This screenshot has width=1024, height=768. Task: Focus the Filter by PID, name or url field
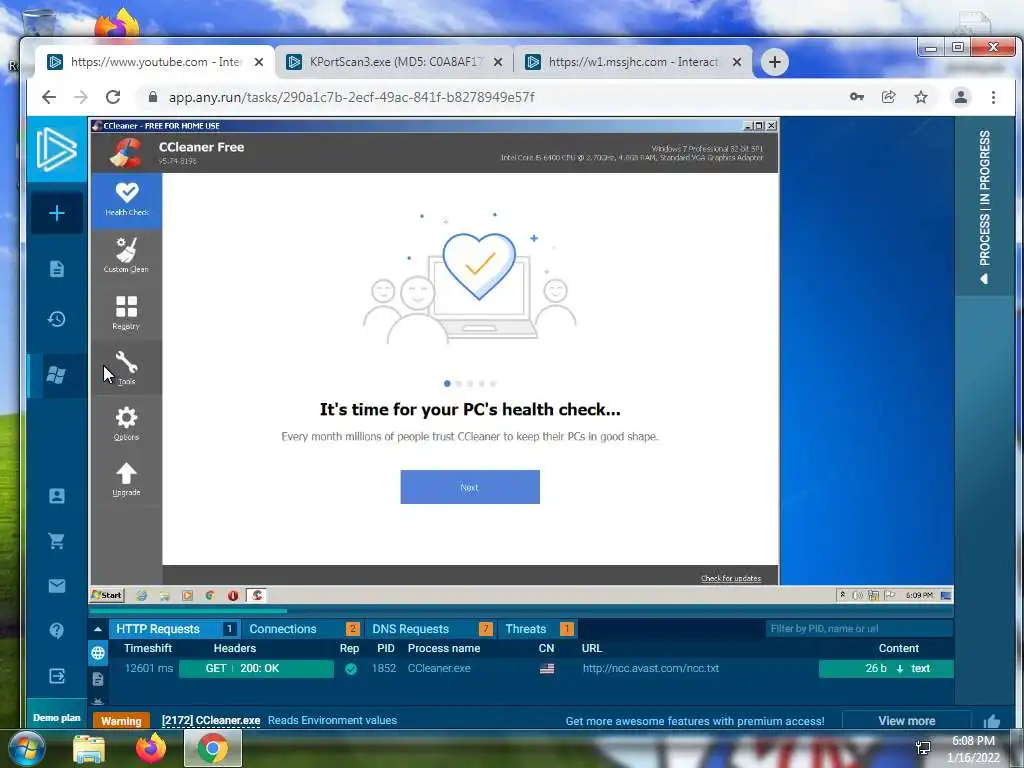click(859, 628)
